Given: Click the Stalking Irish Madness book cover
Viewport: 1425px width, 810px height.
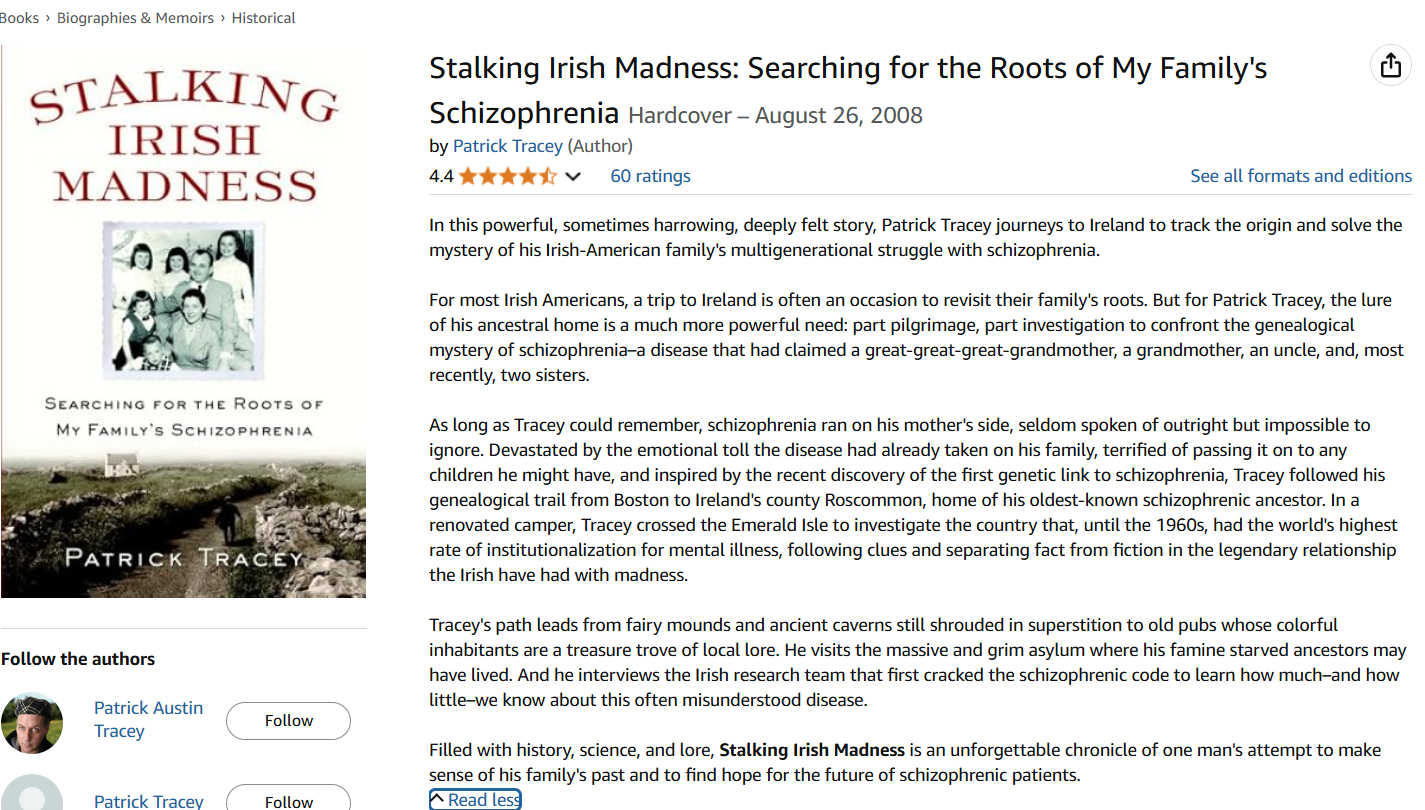Looking at the screenshot, I should (x=184, y=322).
